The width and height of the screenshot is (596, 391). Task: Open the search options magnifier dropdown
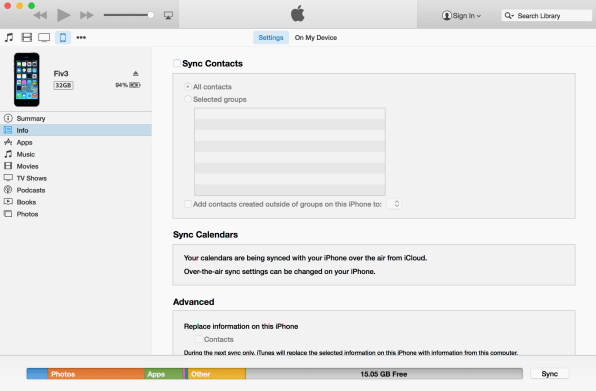509,16
